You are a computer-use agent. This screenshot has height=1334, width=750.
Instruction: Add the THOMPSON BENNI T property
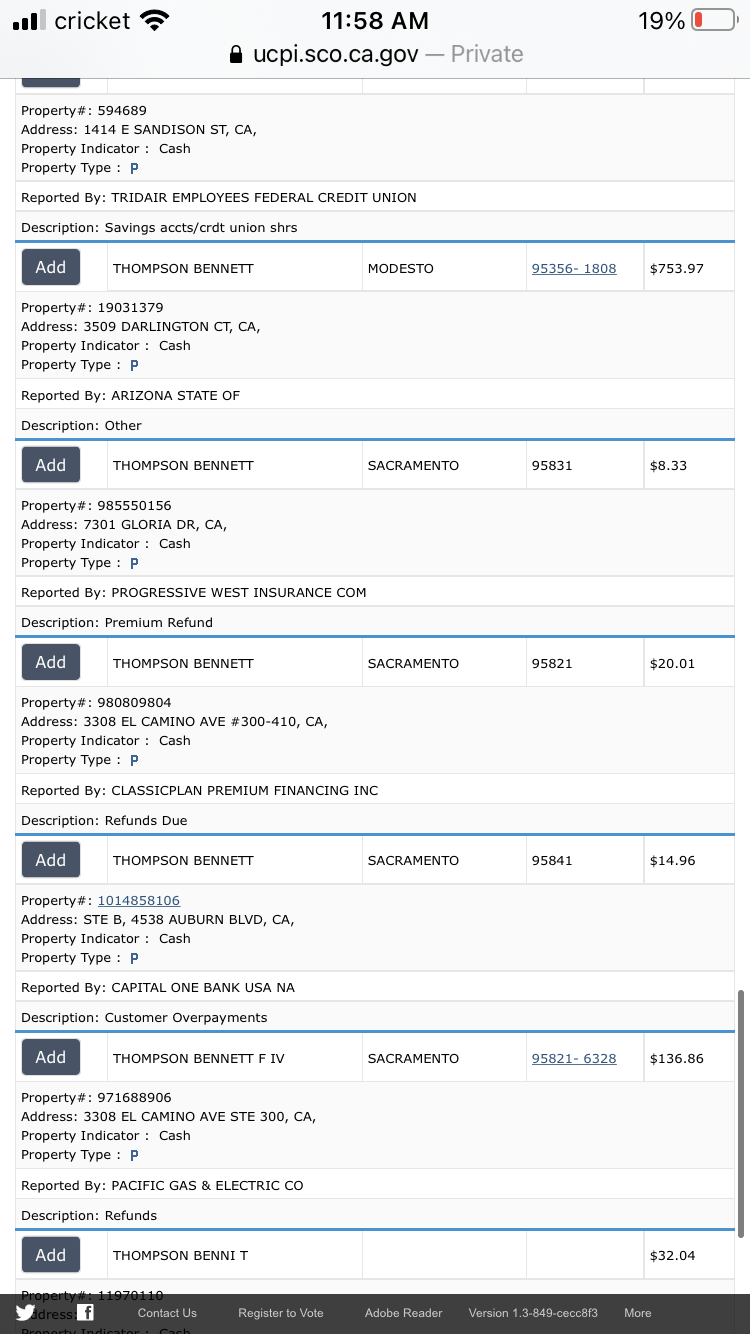point(51,1255)
